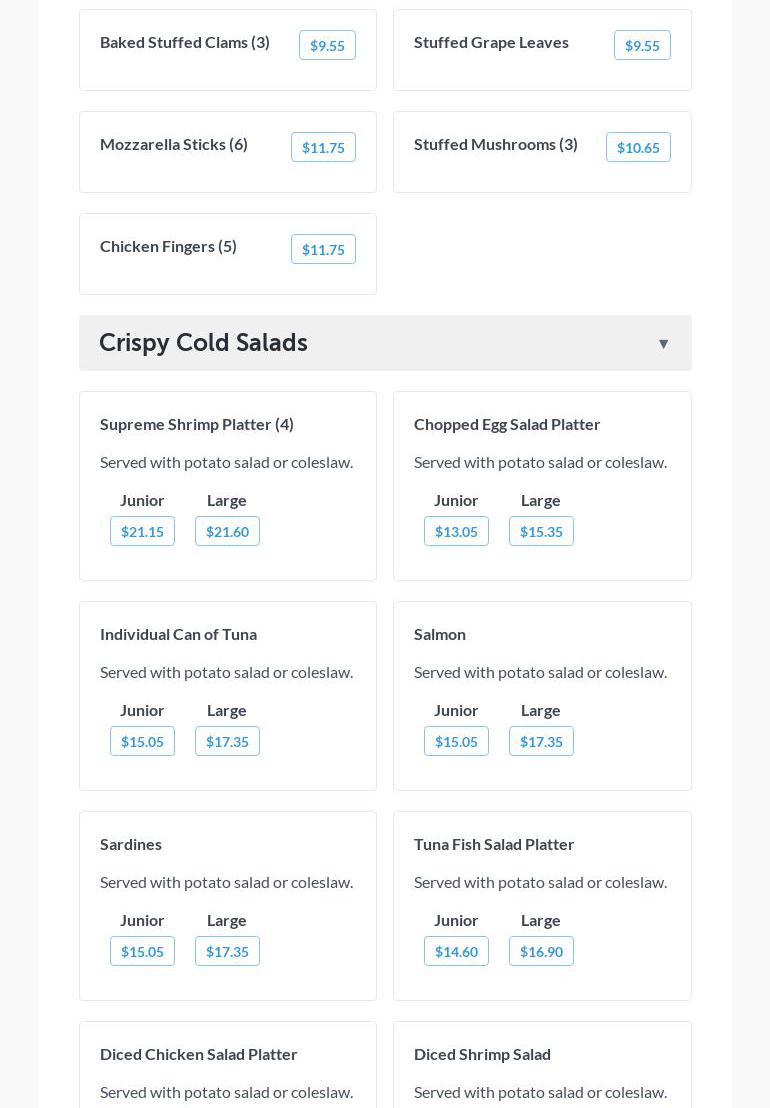Open the Diced Chicken Salad Platter item
Image resolution: width=770 pixels, height=1108 pixels.
point(199,1054)
